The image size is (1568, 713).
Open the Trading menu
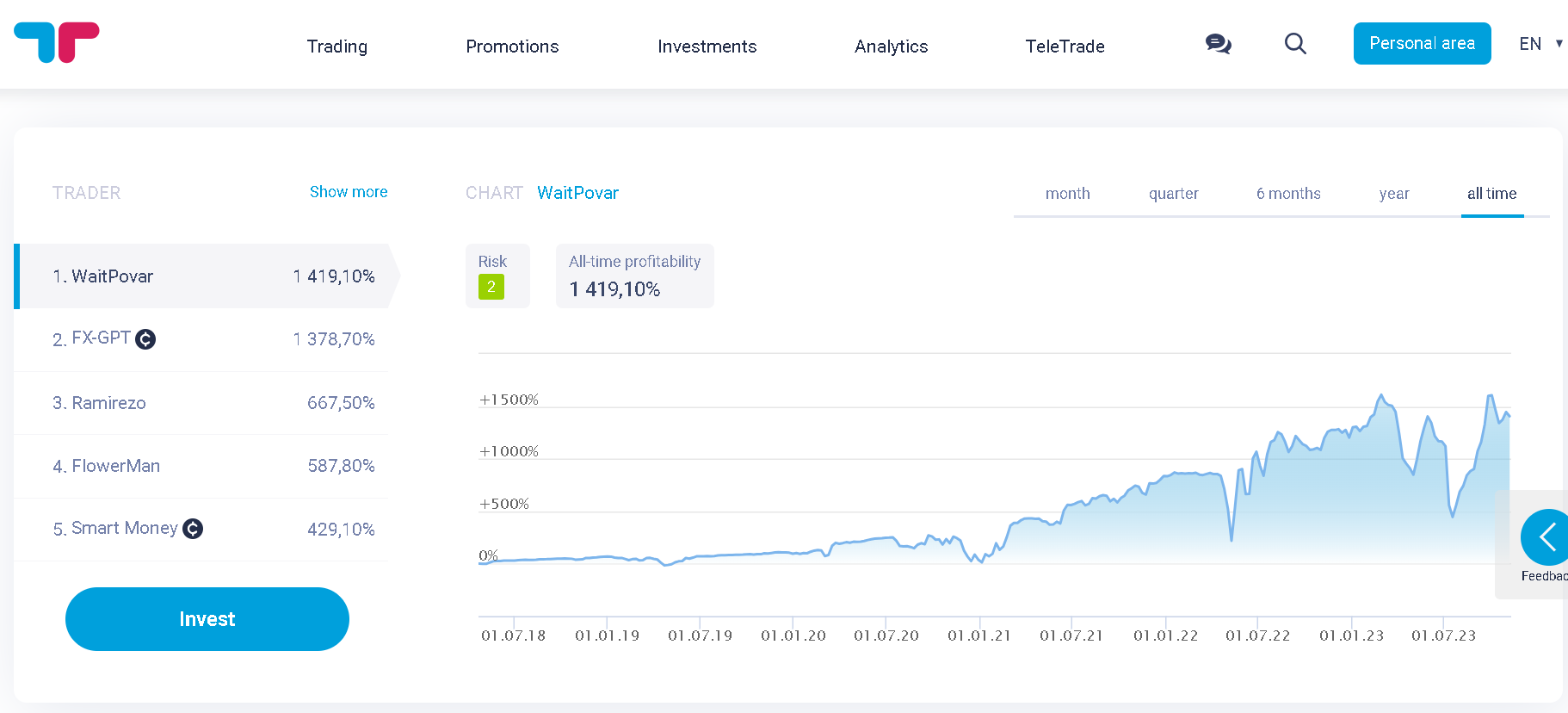337,46
